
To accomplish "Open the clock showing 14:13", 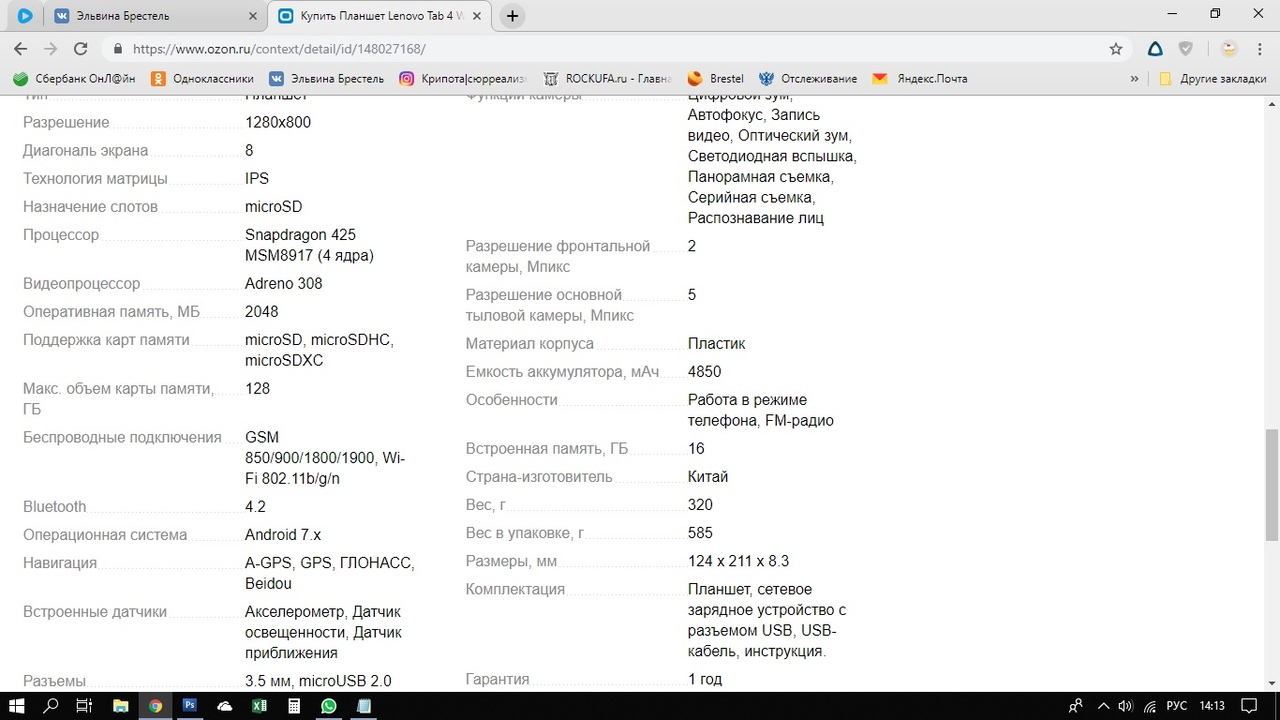I will coord(1212,706).
